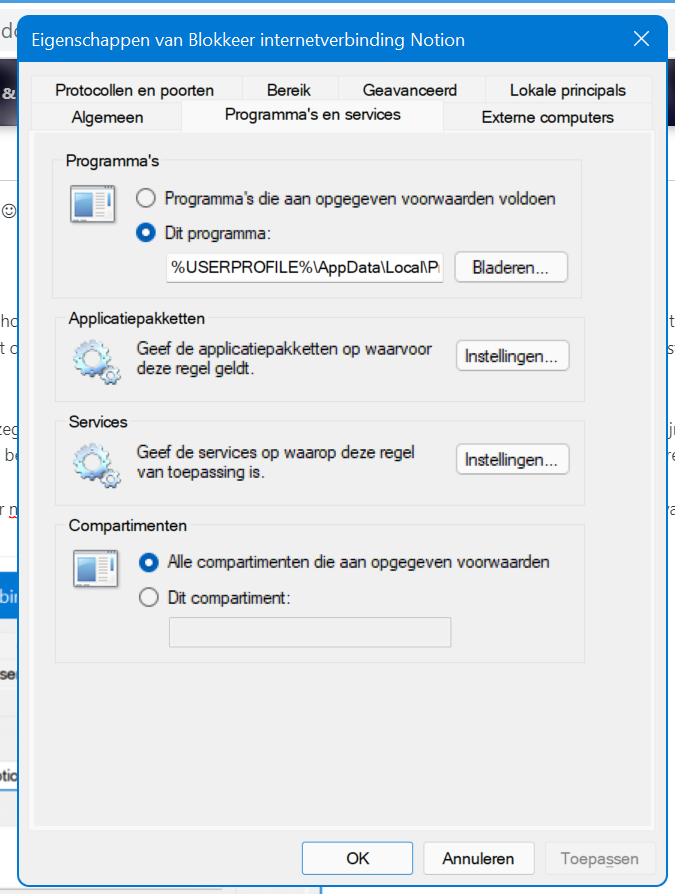This screenshot has width=675, height=894.
Task: Open Instellingen for Services
Action: pos(512,460)
